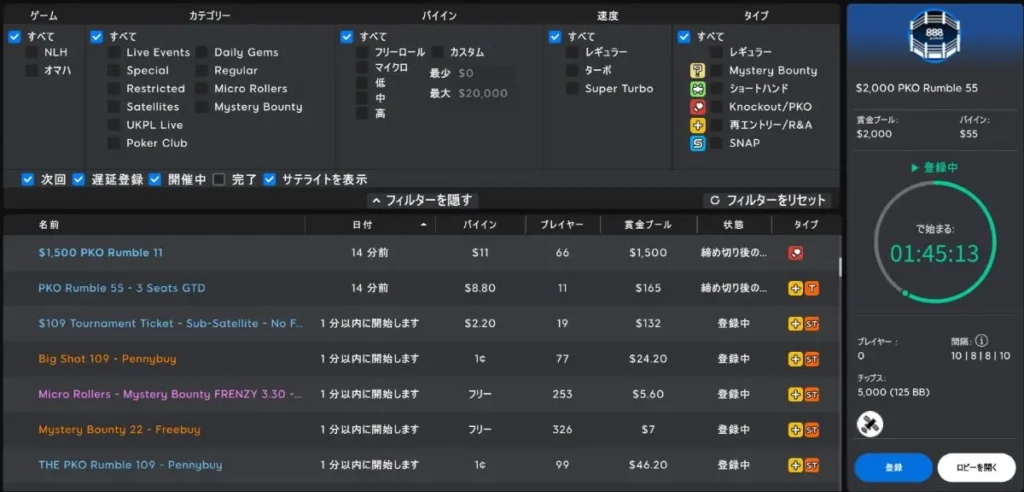Uncheck the game すべて checkbox
The width and height of the screenshot is (1024, 492).
[15, 37]
